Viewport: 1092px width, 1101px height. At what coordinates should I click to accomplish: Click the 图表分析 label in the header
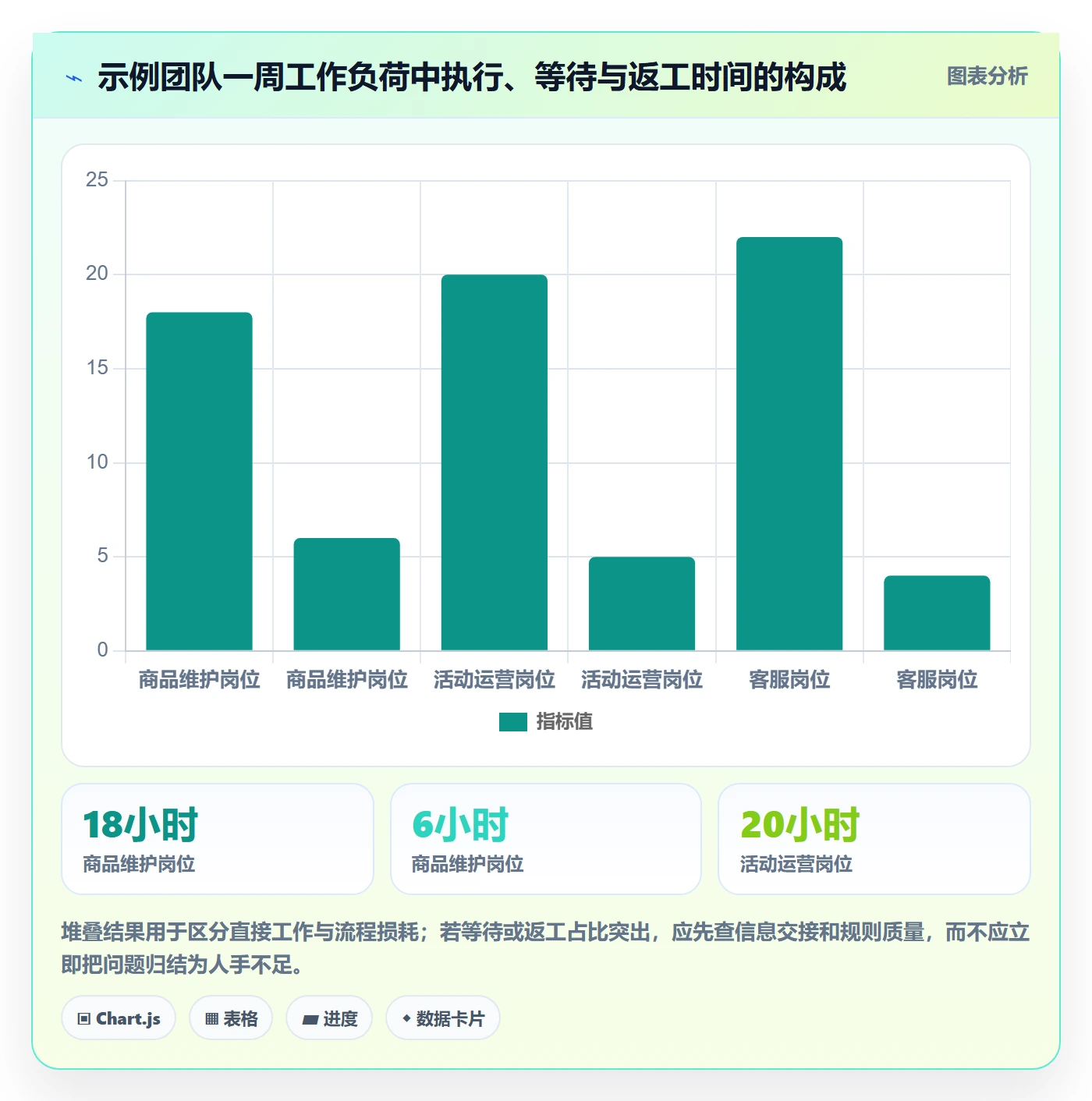tap(987, 76)
